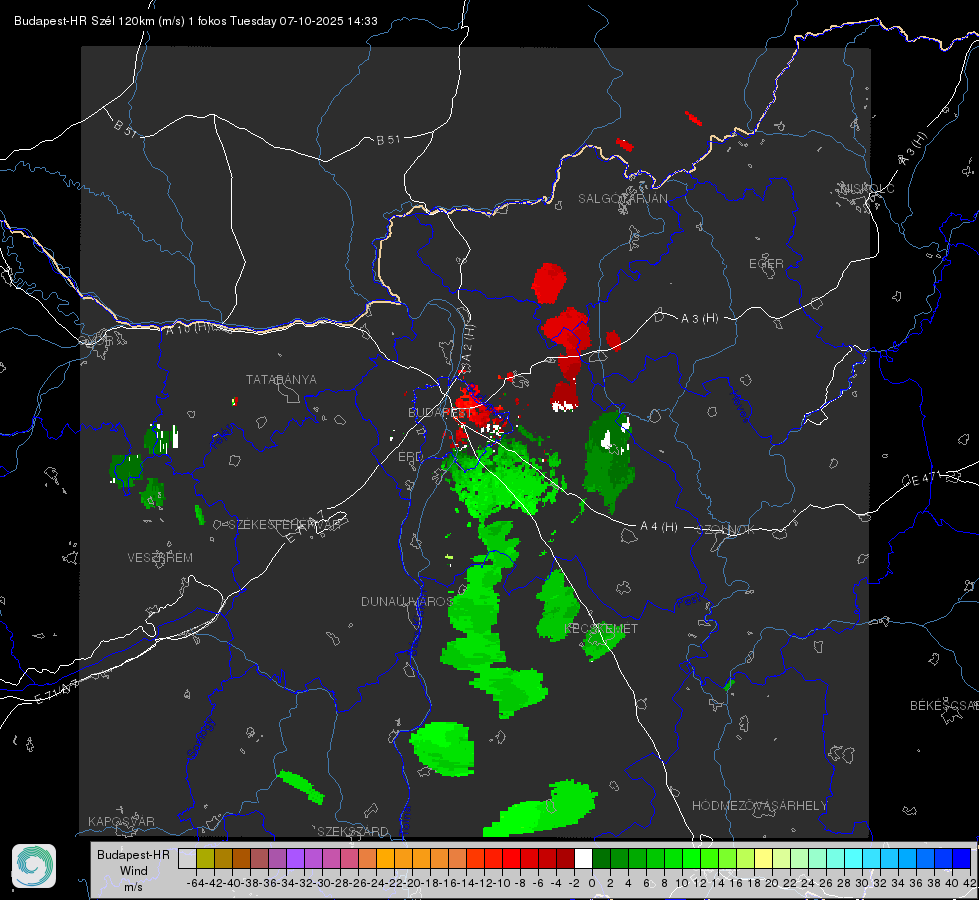
Task: Click the -64 legend value
Action: click(x=195, y=883)
